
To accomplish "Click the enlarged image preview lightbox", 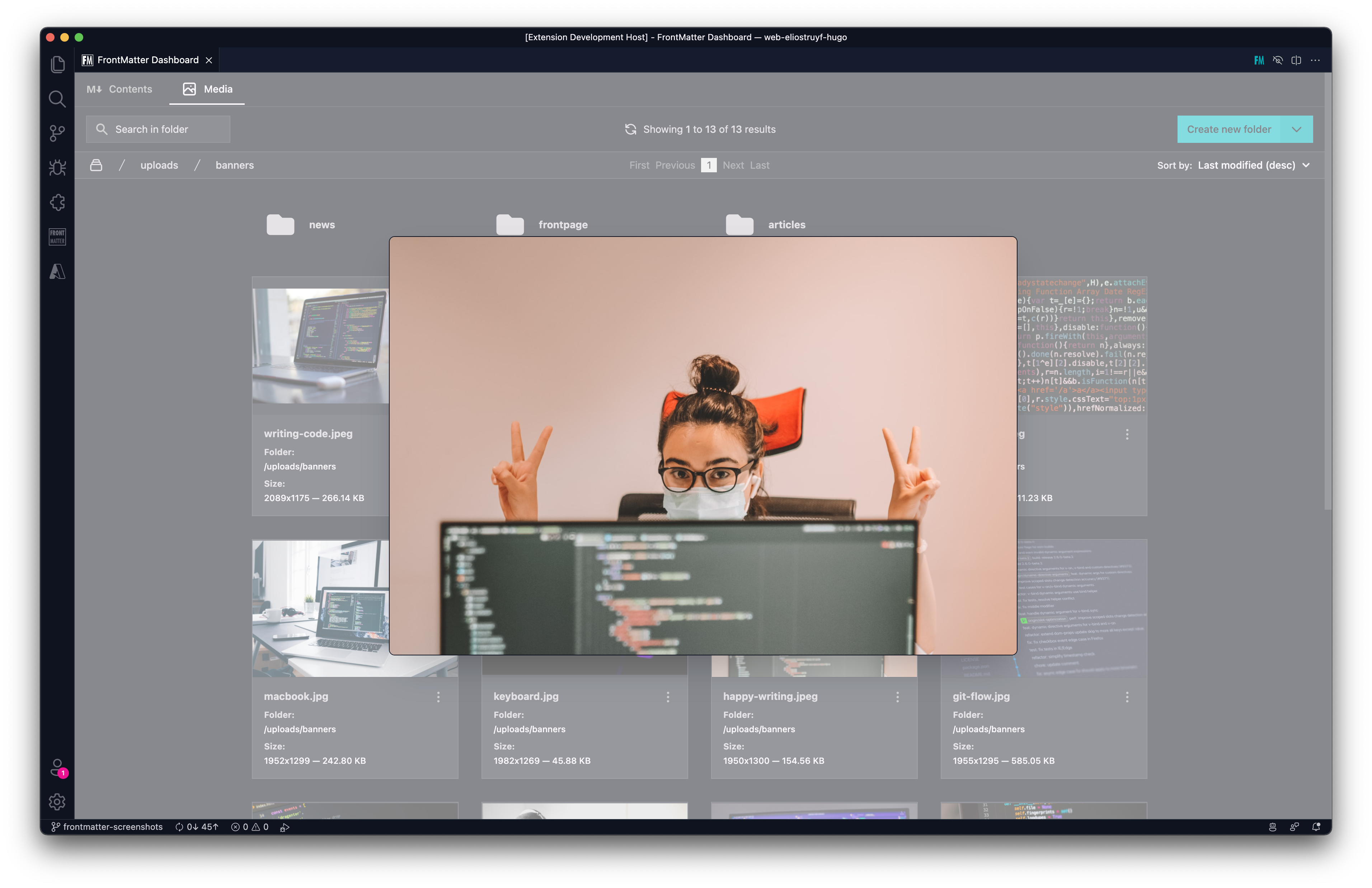I will 703,445.
